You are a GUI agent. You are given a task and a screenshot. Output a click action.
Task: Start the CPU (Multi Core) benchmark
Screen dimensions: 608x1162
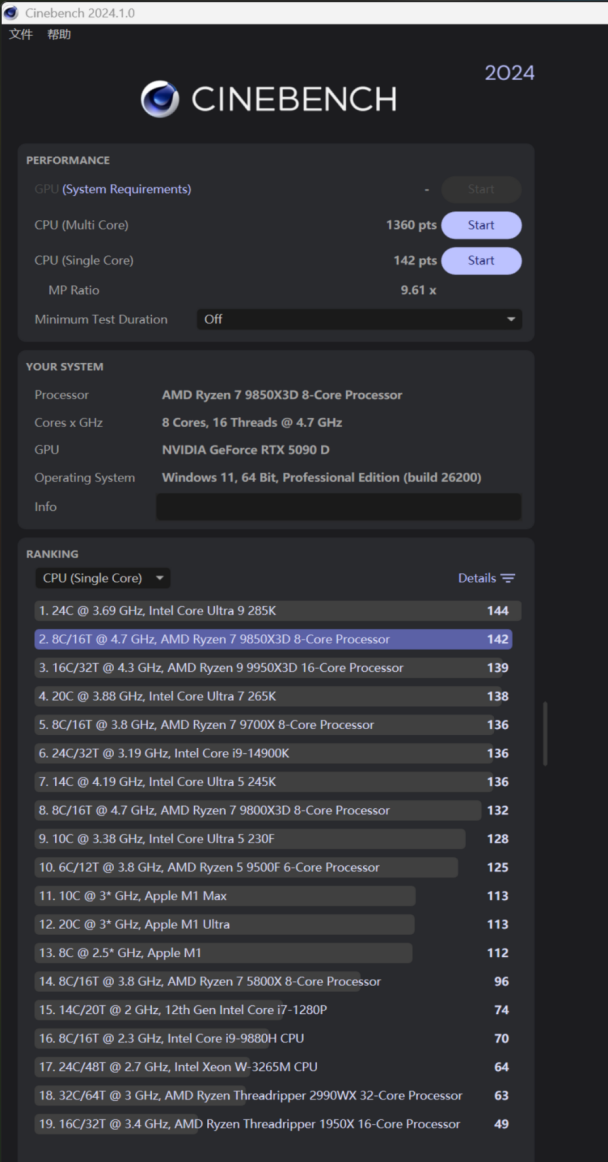tap(481, 225)
